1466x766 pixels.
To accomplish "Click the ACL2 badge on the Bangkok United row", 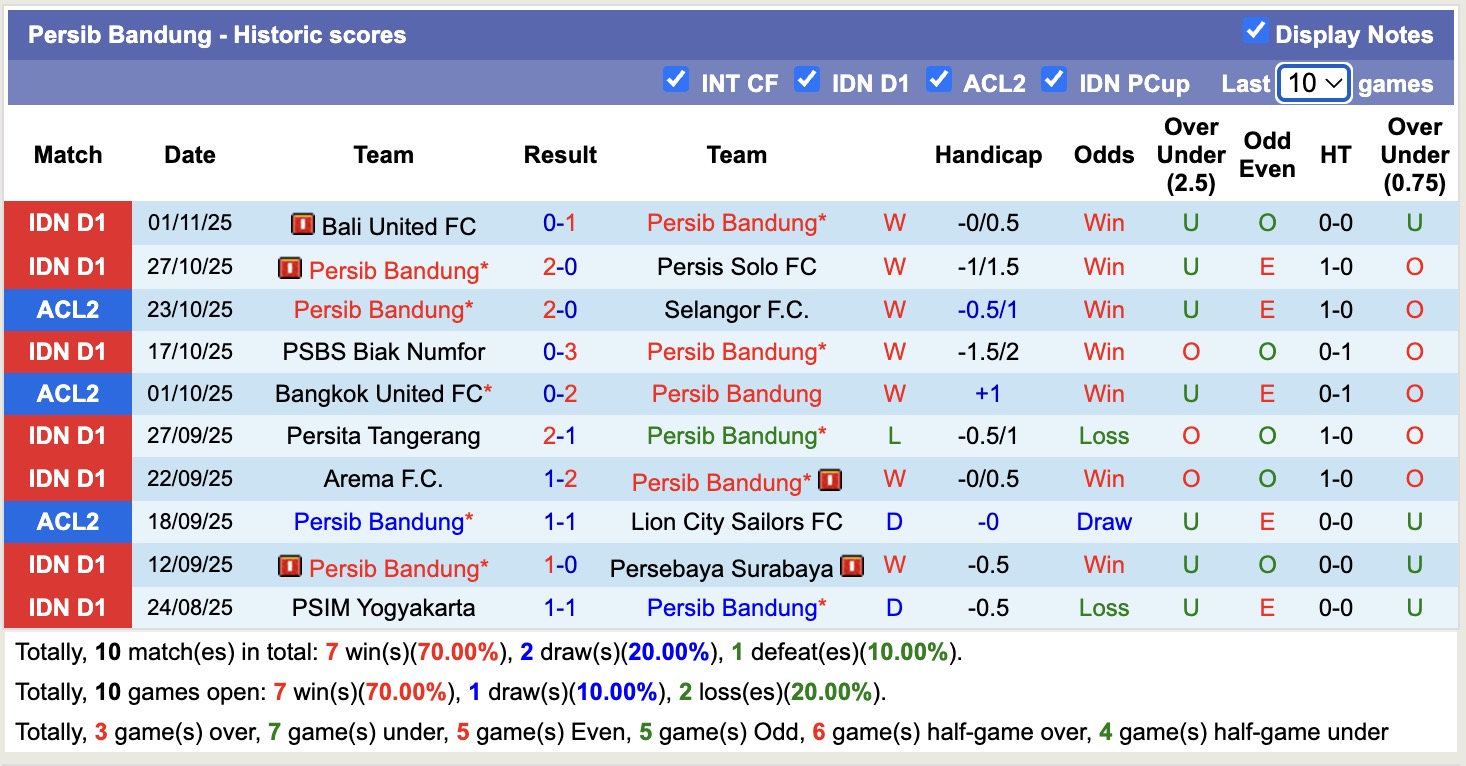I will (67, 393).
